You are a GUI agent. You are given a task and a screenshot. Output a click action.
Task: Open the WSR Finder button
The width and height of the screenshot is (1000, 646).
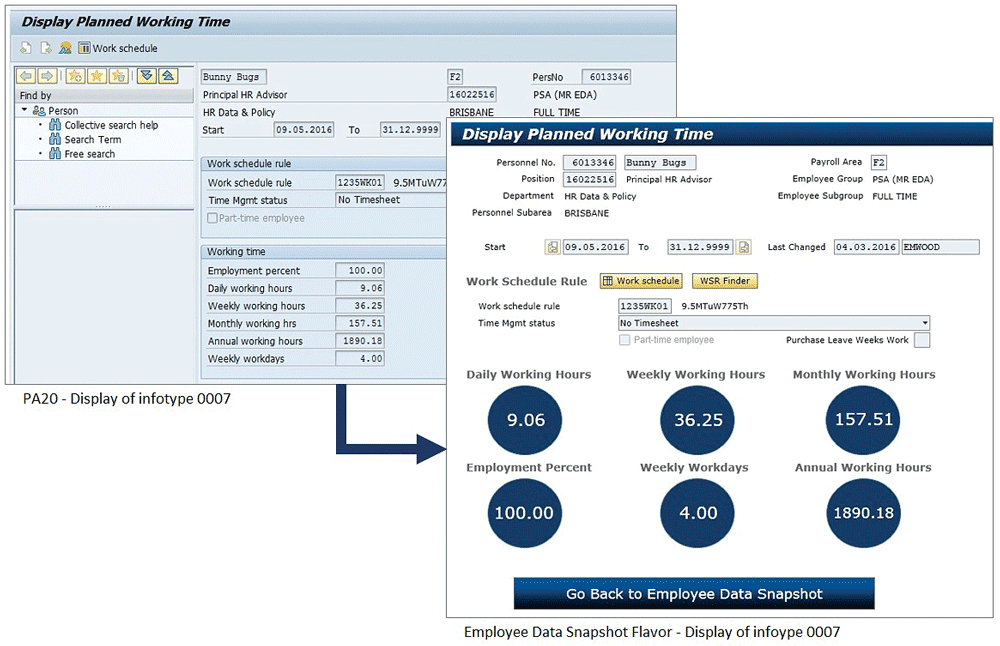pyautogui.click(x=725, y=281)
